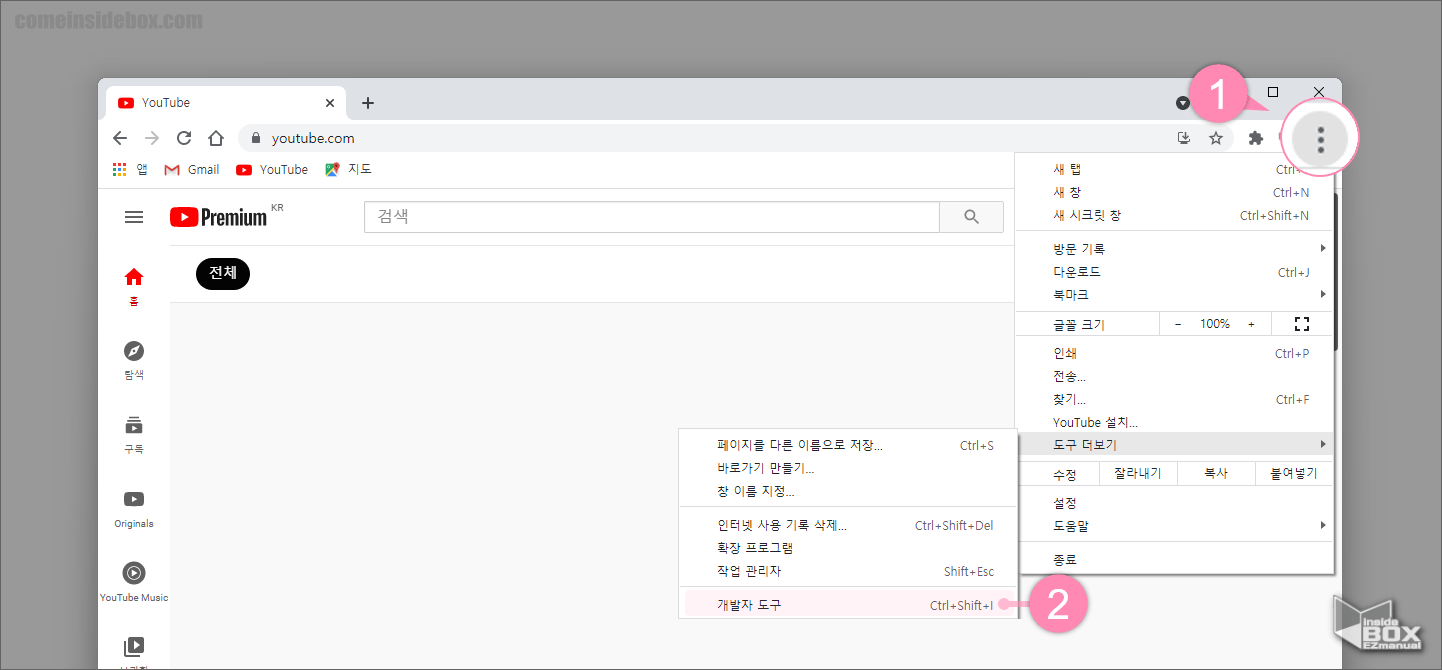Click the YouTube search input field
The image size is (1442, 670).
650,216
